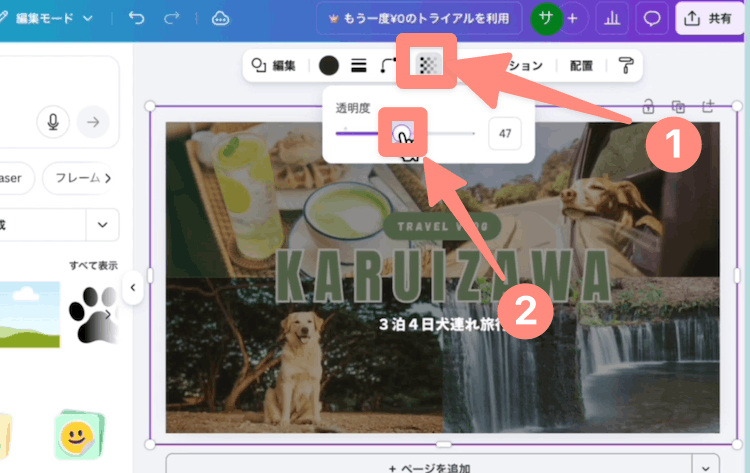Open the green サ account avatar

pyautogui.click(x=546, y=19)
